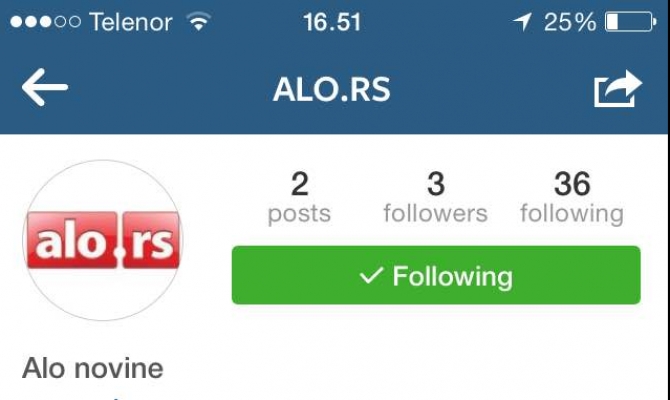Tap the battery indicator icon
670x400 pixels.
point(631,22)
